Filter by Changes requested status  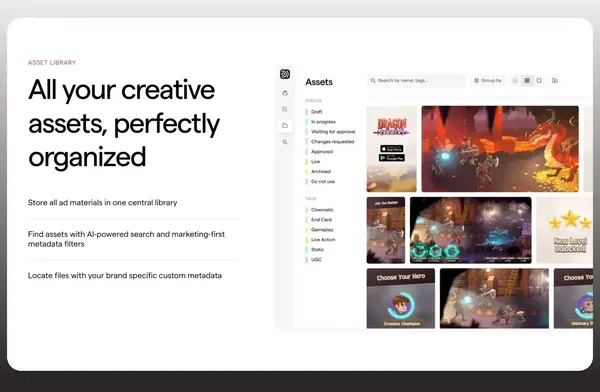(330, 142)
